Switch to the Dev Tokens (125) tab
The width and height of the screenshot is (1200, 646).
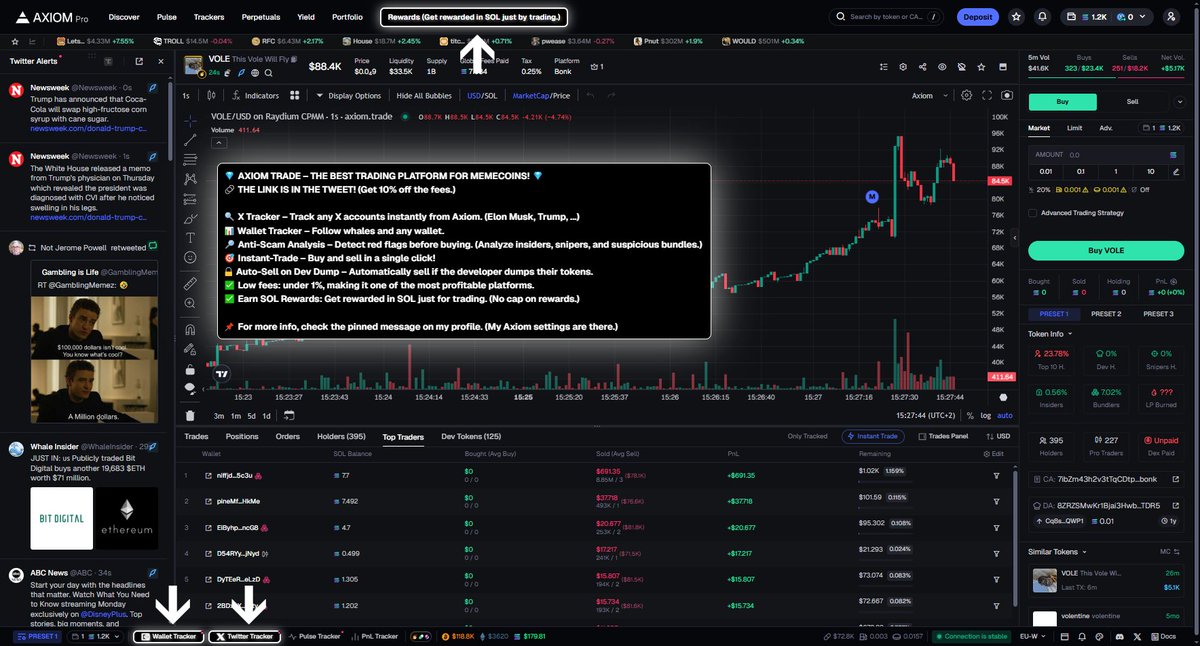click(471, 436)
